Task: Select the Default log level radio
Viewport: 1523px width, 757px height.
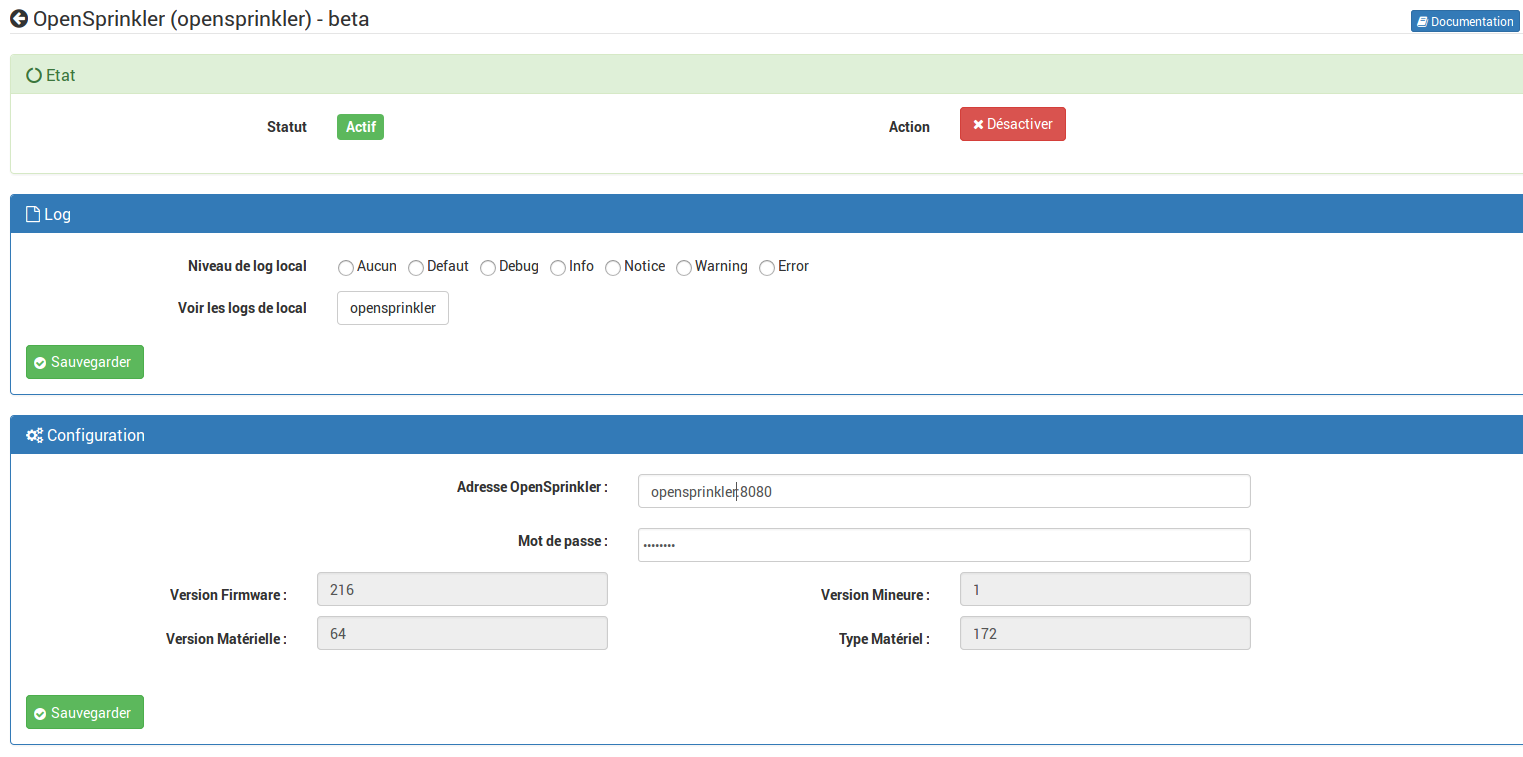Action: [x=416, y=268]
